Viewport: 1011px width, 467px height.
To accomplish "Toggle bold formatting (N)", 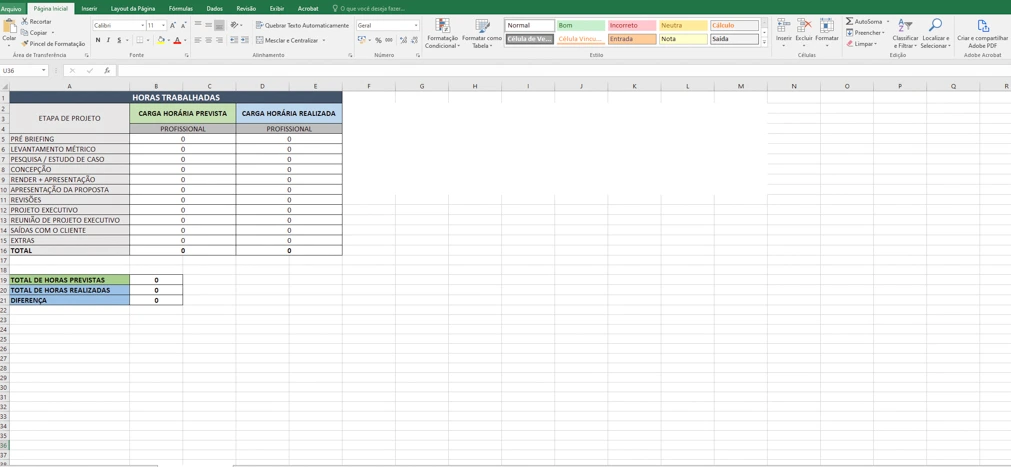I will pos(98,41).
